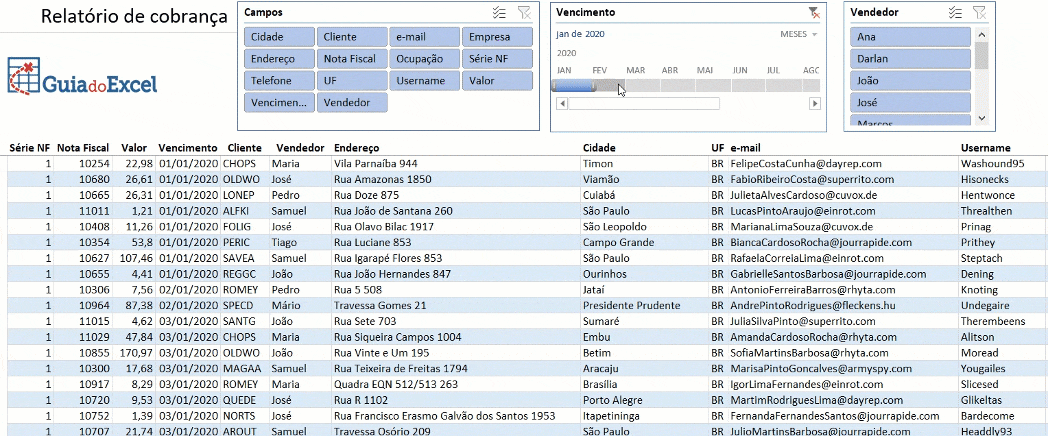The height and width of the screenshot is (436, 1048).
Task: Click the Vendedor slicer scrollbar thumb
Action: pyautogui.click(x=981, y=55)
